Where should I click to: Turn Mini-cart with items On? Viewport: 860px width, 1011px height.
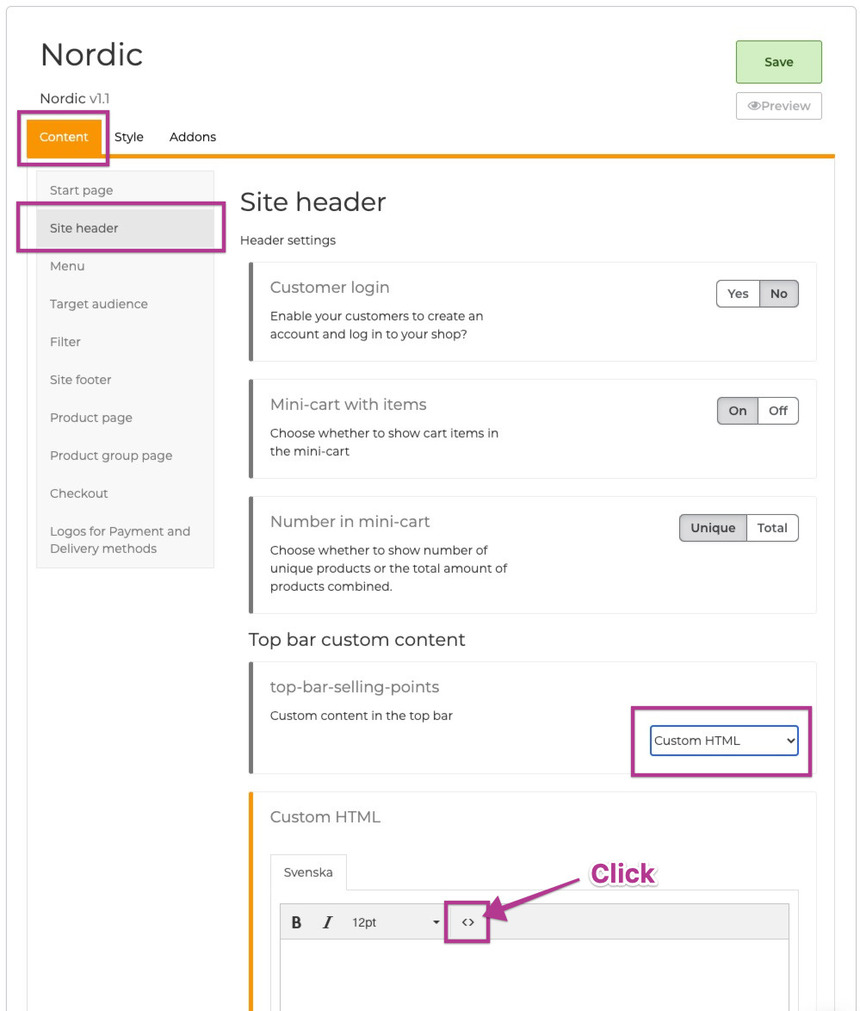[x=738, y=410]
